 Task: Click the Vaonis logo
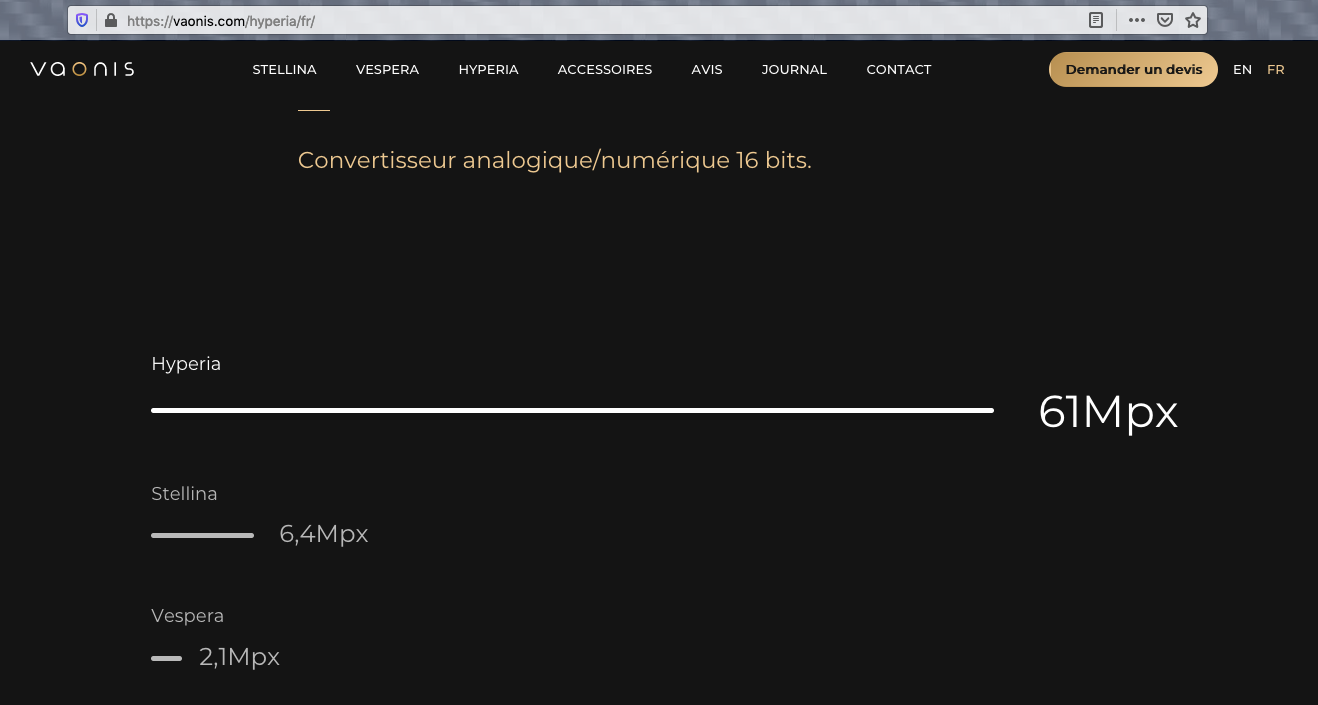pyautogui.click(x=82, y=69)
